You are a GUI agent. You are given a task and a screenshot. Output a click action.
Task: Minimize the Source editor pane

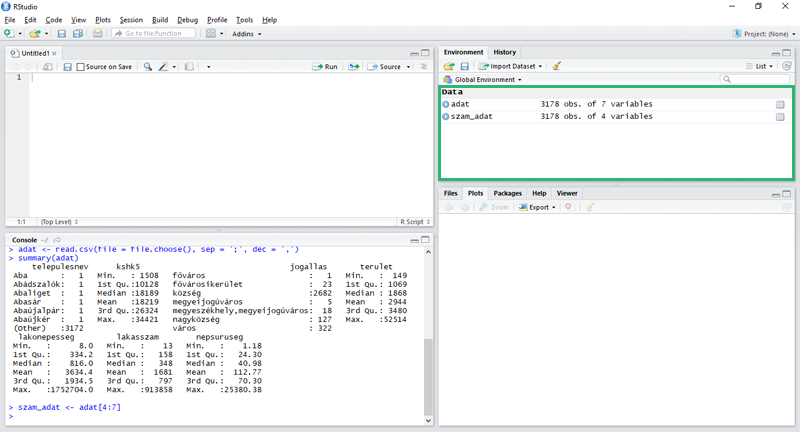[414, 54]
